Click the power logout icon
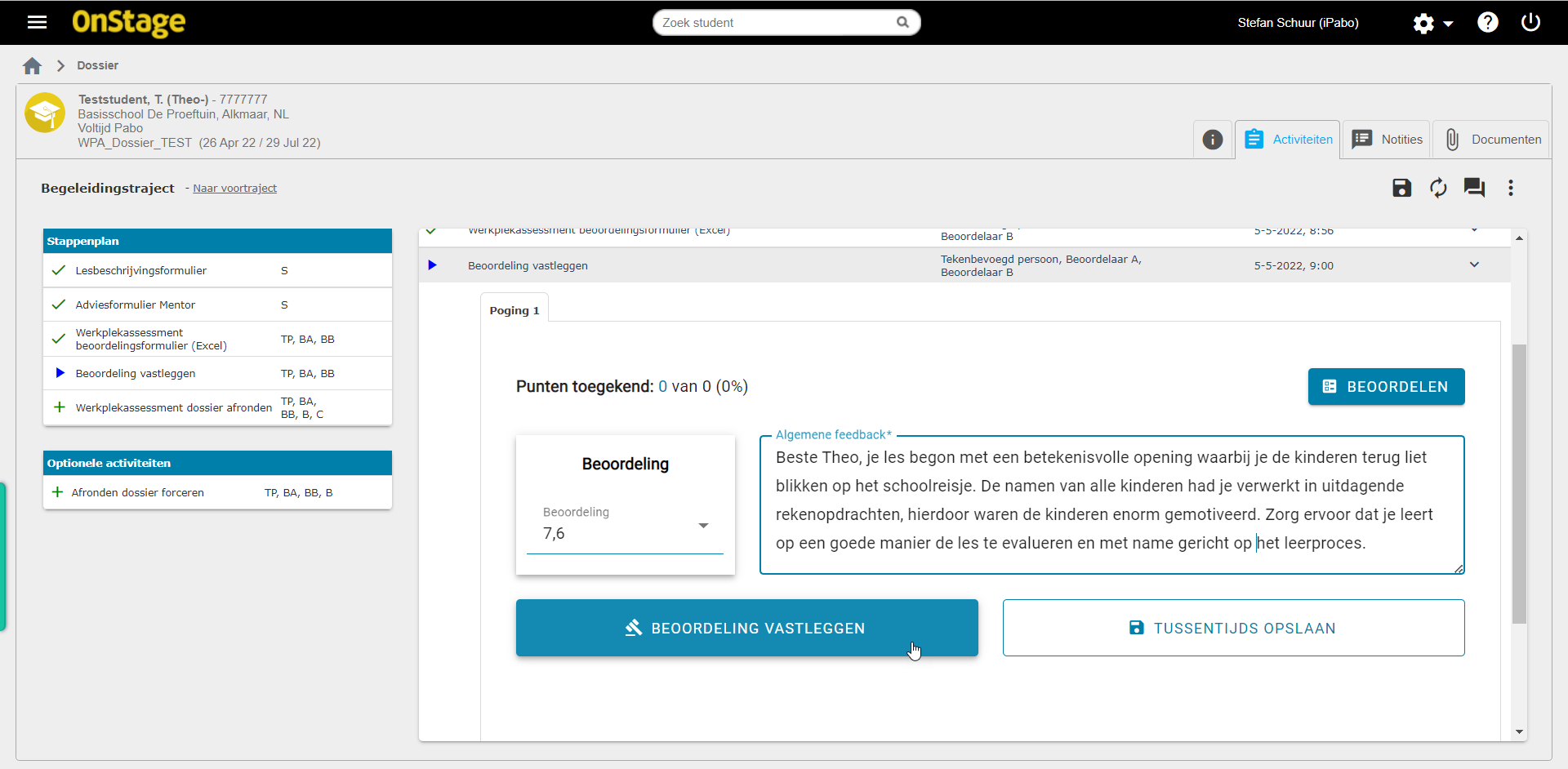Screen dimensions: 1568x769 click(1530, 22)
